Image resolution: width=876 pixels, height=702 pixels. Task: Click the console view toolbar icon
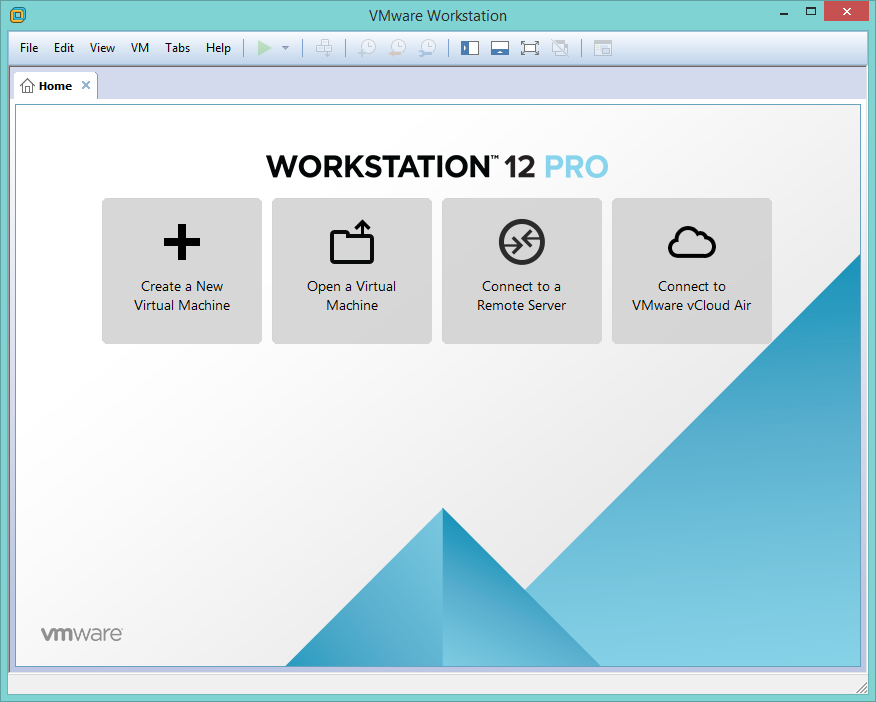click(602, 48)
